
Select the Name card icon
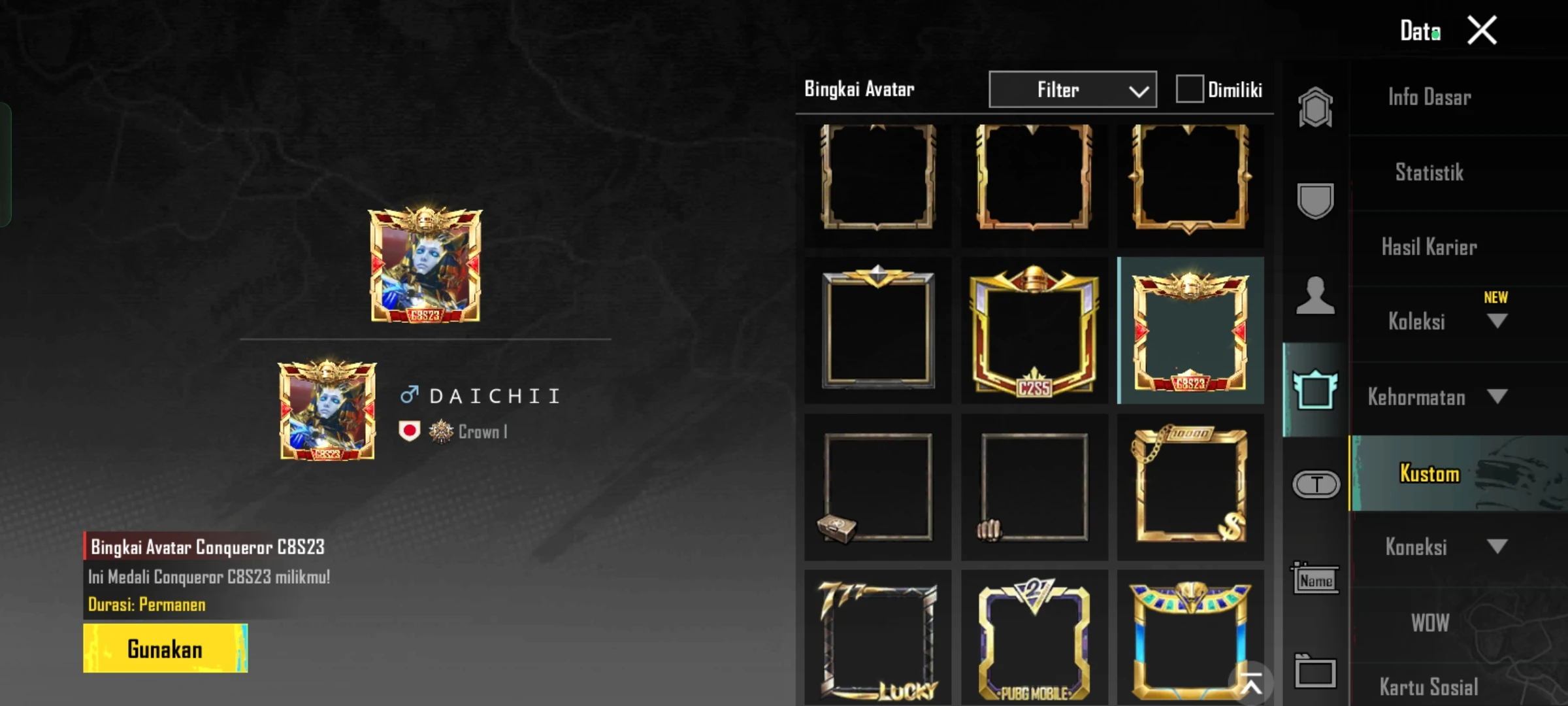click(x=1315, y=578)
